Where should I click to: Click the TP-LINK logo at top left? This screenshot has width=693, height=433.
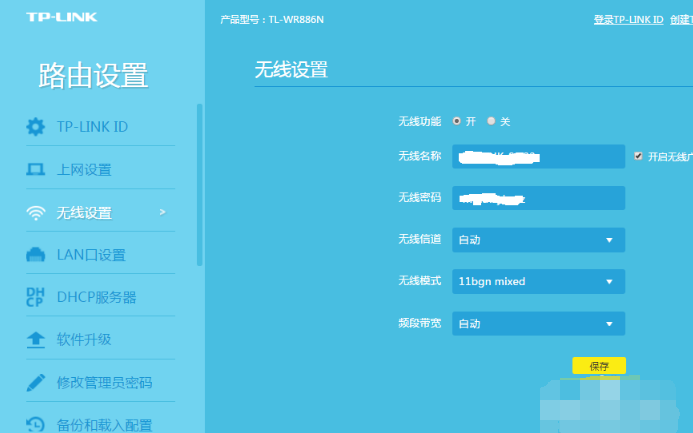click(61, 17)
